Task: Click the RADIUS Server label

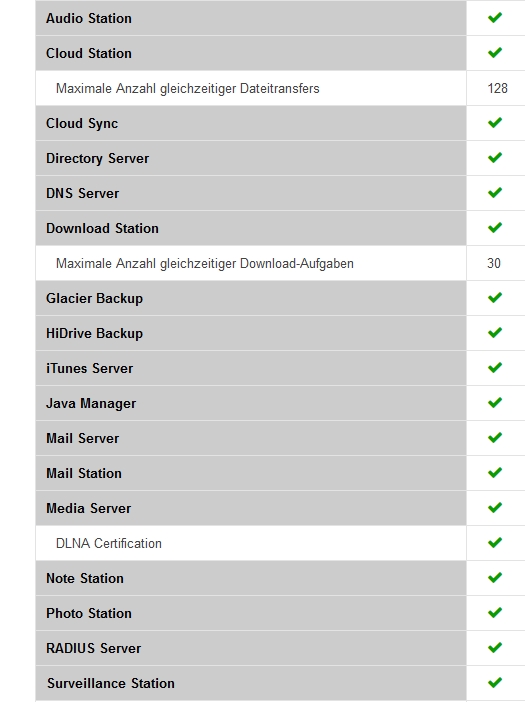Action: point(94,648)
